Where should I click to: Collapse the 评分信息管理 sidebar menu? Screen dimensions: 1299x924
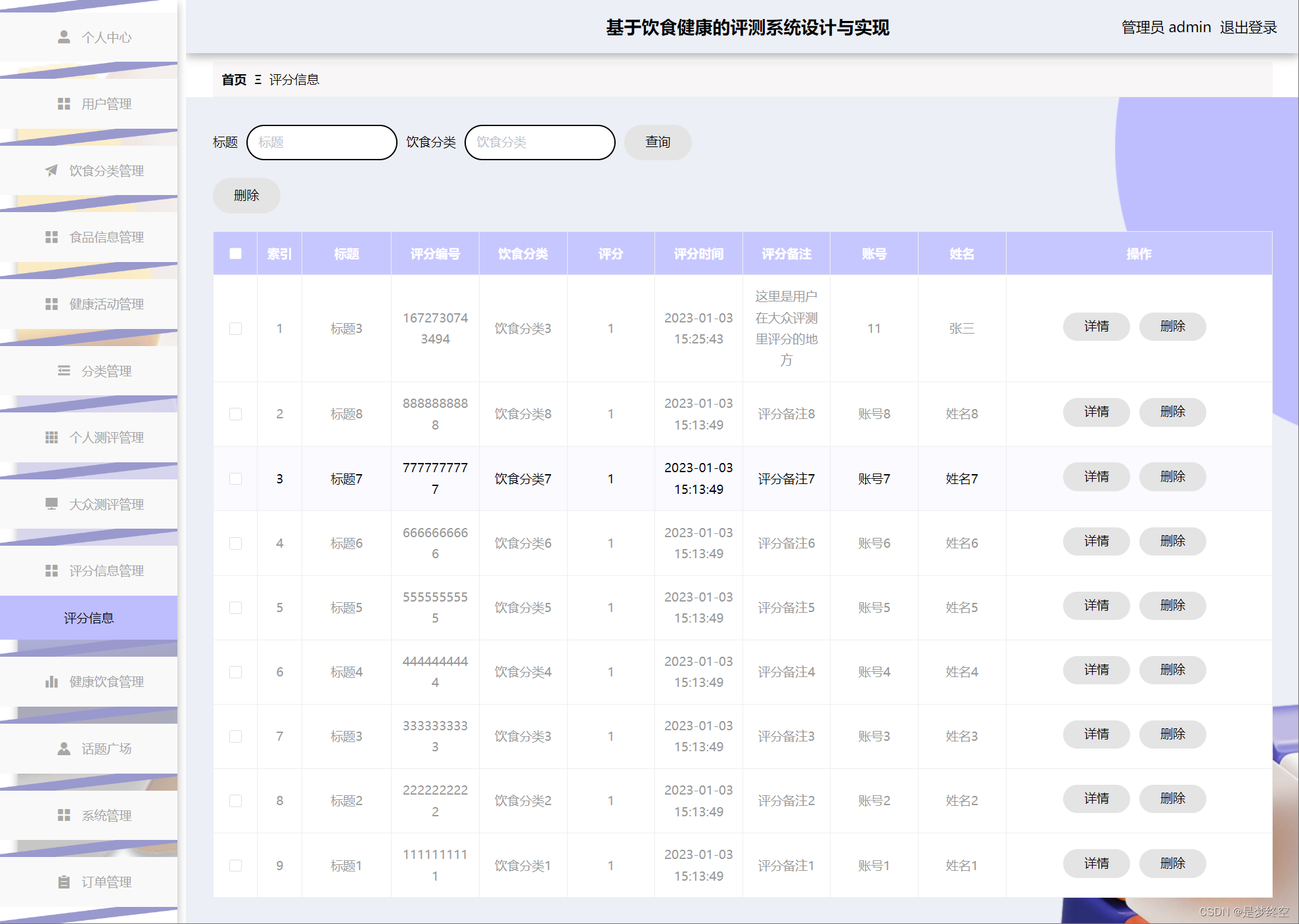tap(89, 571)
